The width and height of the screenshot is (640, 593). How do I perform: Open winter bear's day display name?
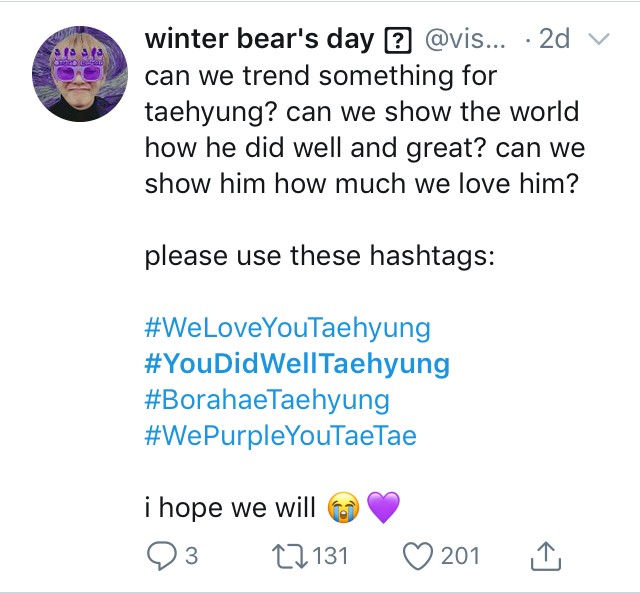coord(260,39)
